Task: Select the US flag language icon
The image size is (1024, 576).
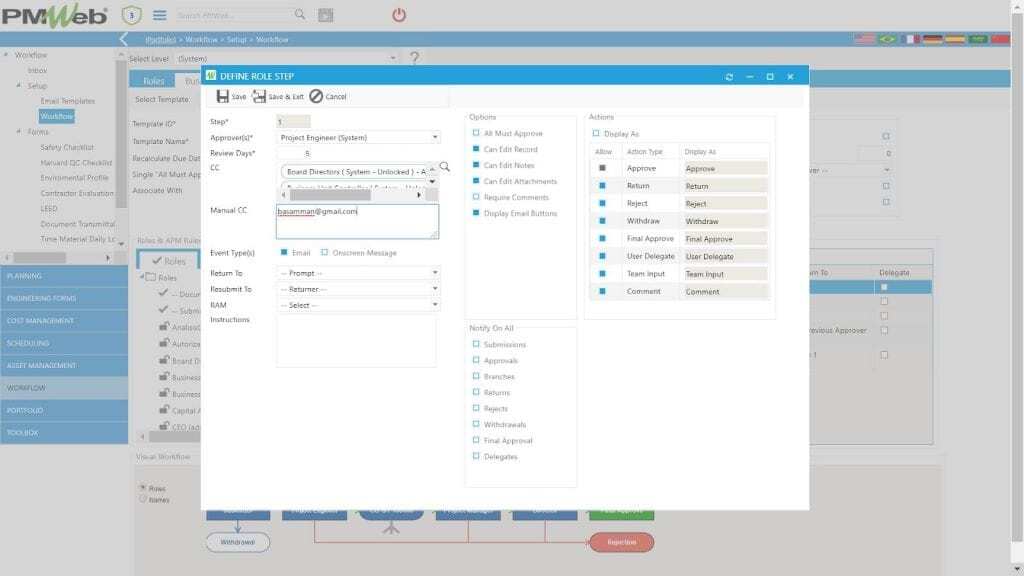Action: point(865,39)
